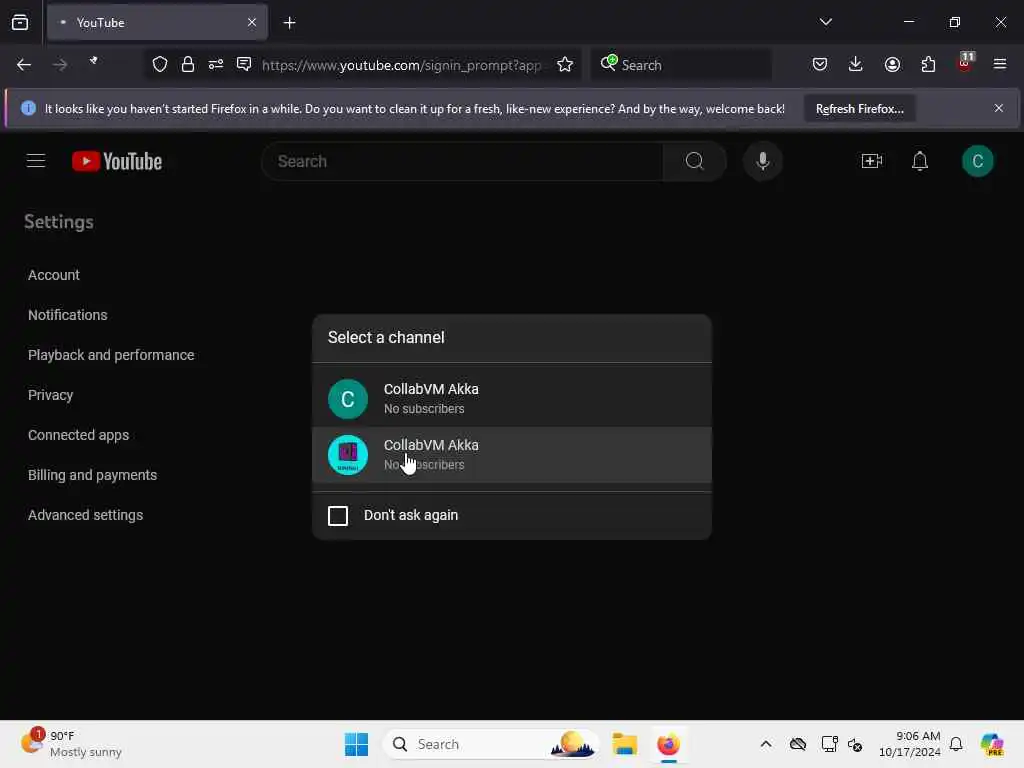Open Playback and performance settings
The height and width of the screenshot is (768, 1024).
(x=111, y=355)
